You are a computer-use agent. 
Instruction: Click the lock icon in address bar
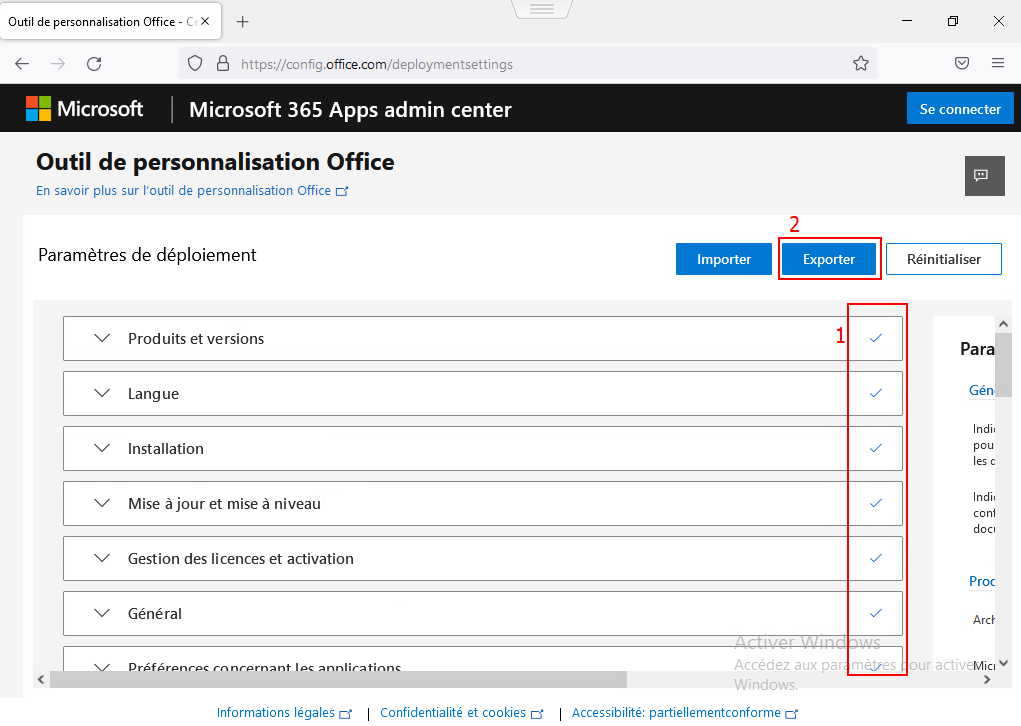pyautogui.click(x=222, y=63)
